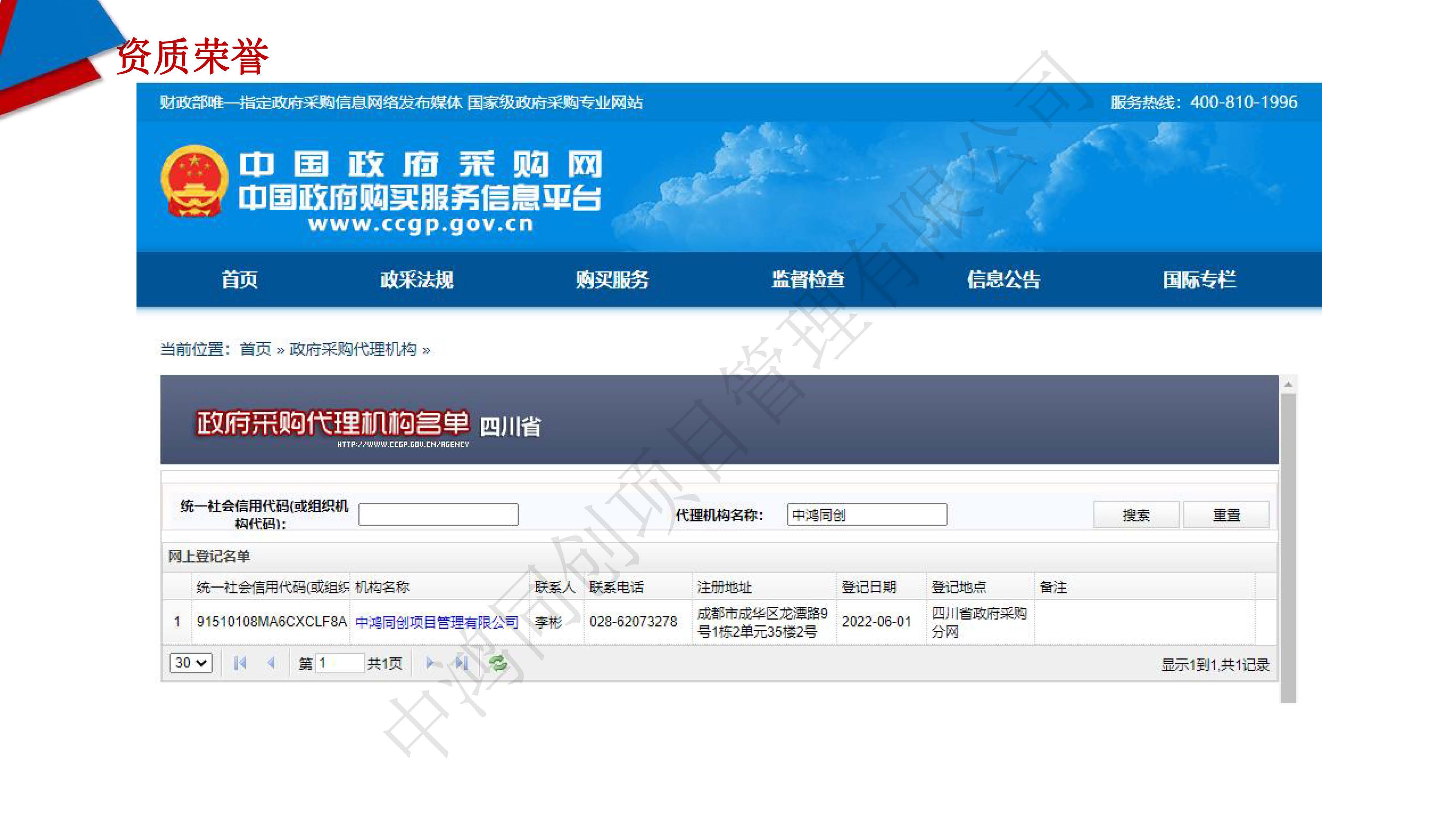The width and height of the screenshot is (1456, 822).
Task: Go to last page pagination icon
Action: (x=462, y=663)
